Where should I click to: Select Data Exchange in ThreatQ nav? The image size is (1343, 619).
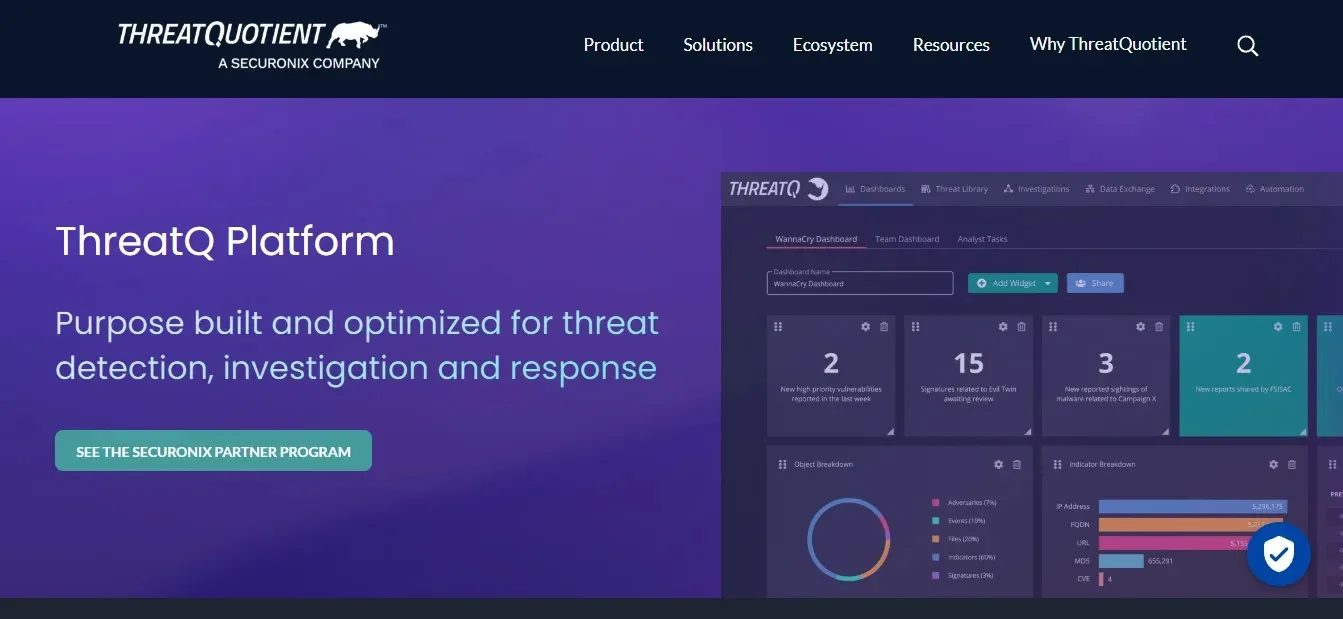coord(1120,189)
